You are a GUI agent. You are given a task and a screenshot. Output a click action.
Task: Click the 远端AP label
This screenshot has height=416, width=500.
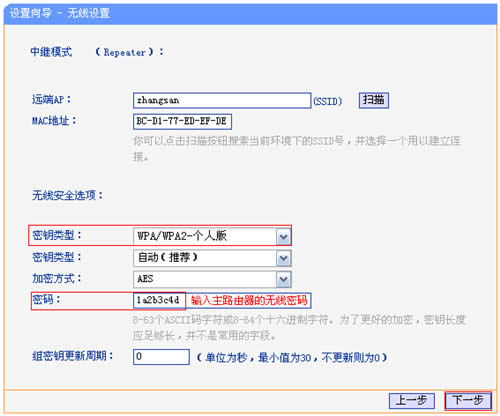[51, 99]
